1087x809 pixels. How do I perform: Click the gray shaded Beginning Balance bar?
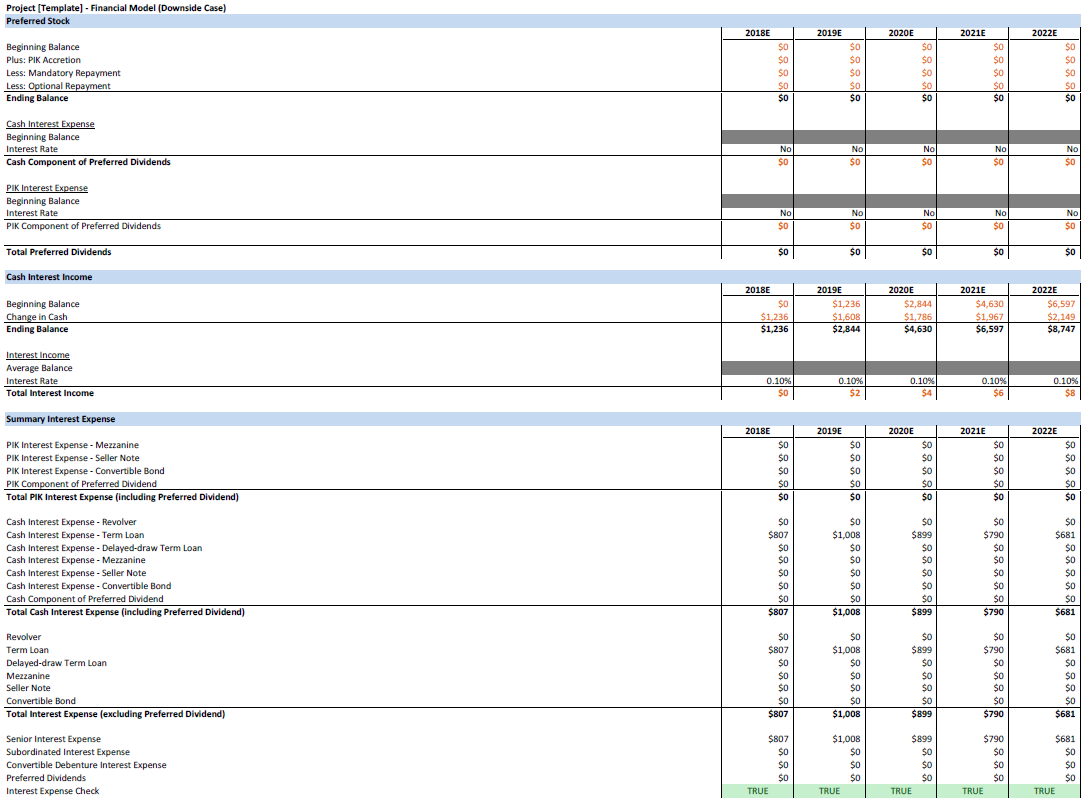pos(900,136)
